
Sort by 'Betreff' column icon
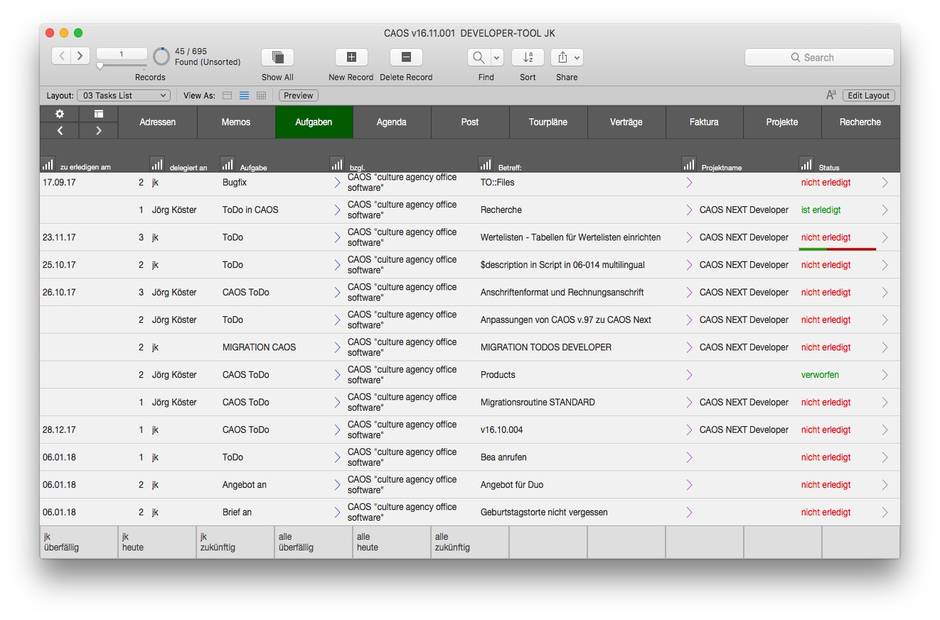(486, 164)
